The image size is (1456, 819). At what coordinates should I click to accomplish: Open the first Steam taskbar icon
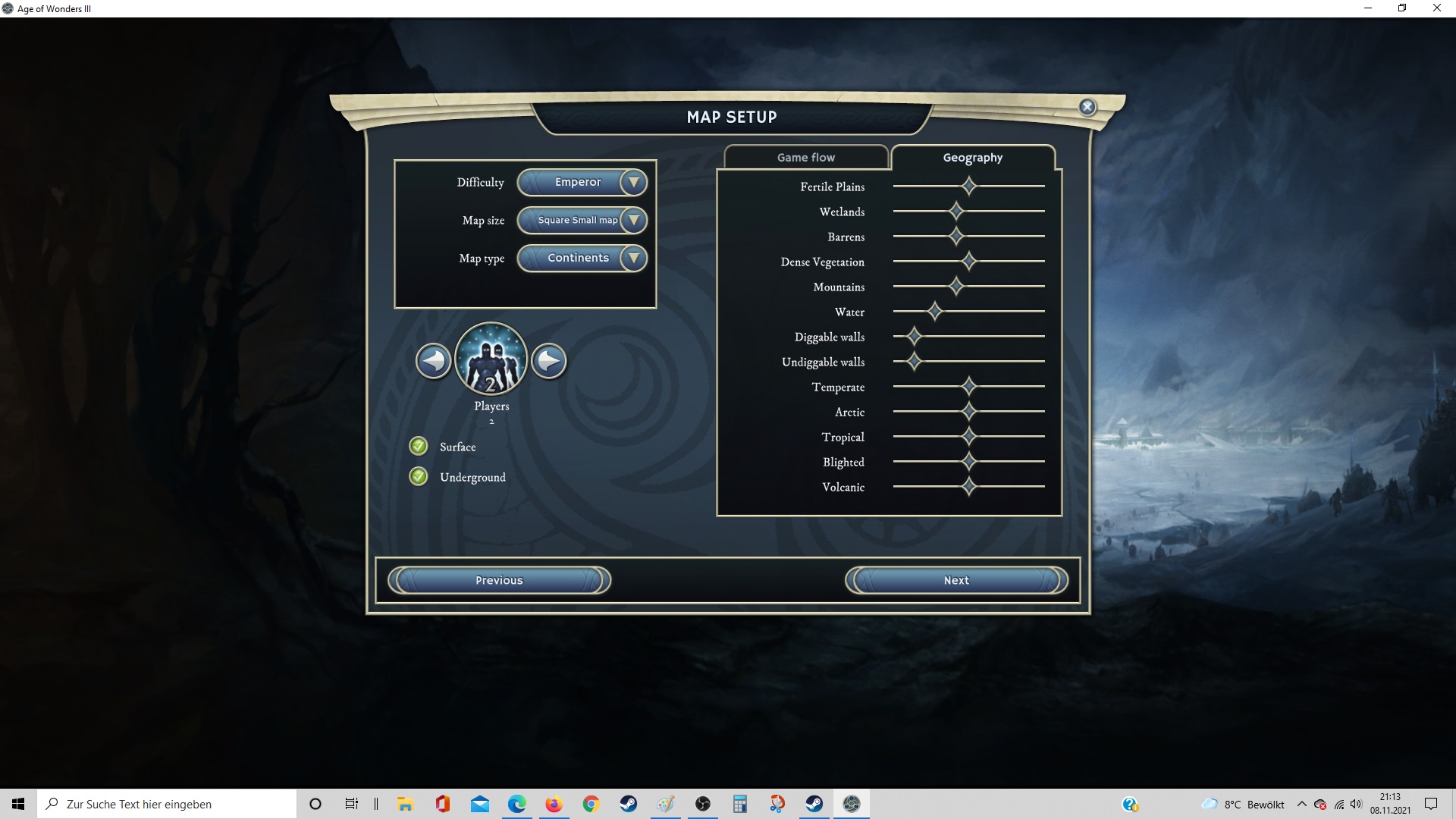[629, 804]
